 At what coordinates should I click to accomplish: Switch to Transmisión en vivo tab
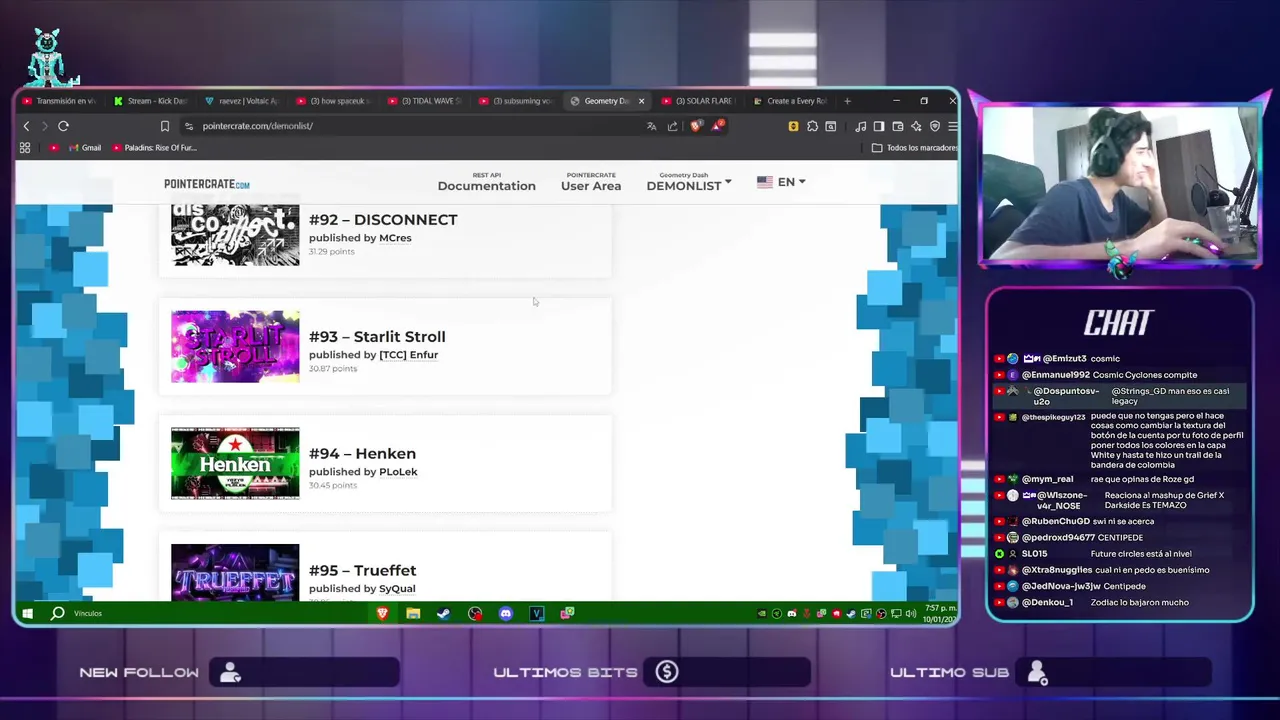click(59, 101)
